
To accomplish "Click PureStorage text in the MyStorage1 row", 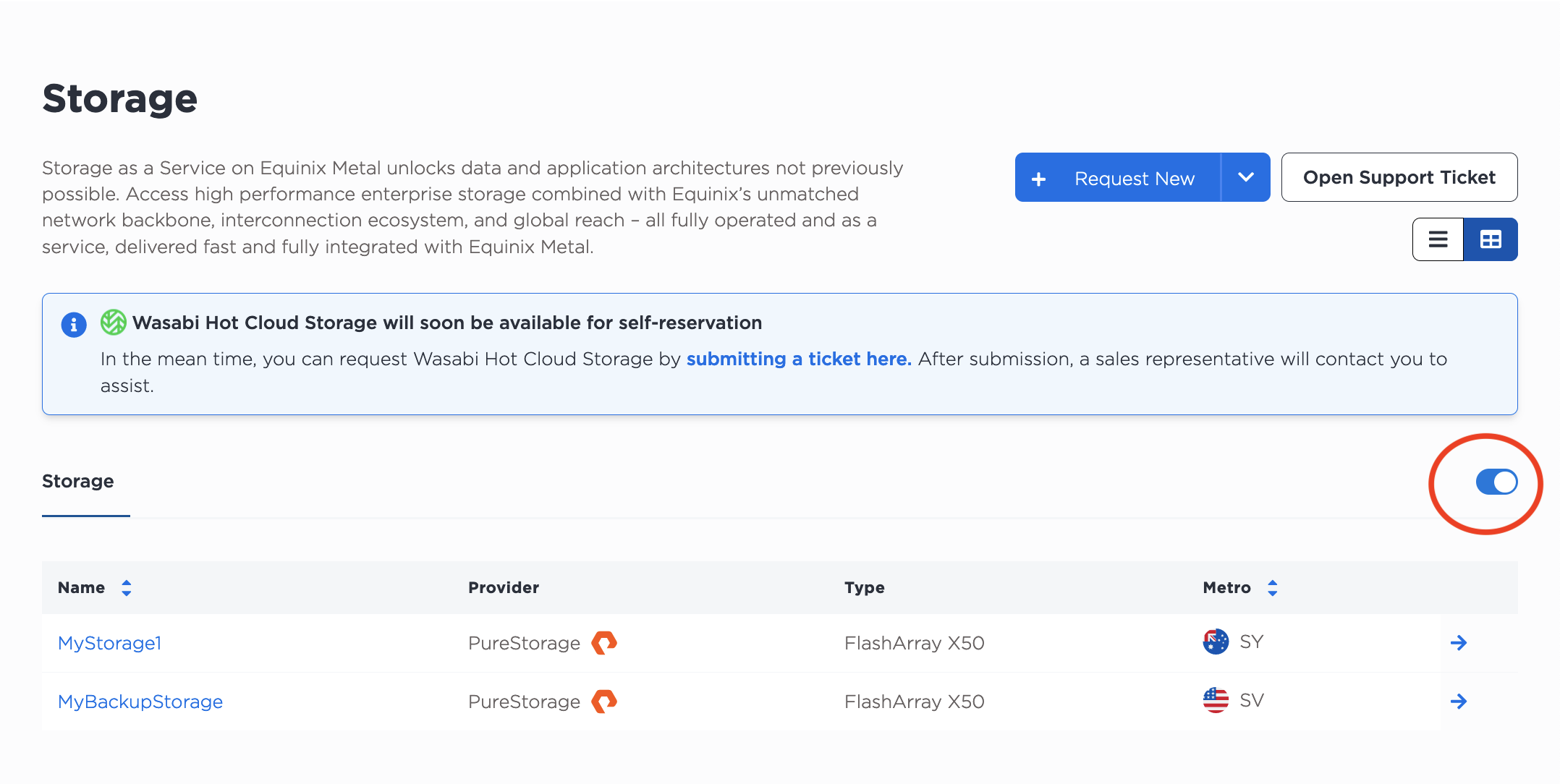I will click(x=525, y=643).
